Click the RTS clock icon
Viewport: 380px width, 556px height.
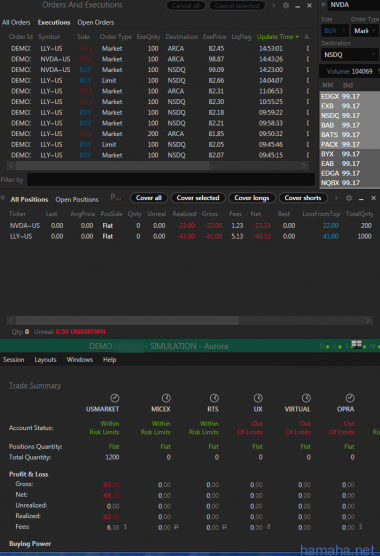[x=214, y=398]
